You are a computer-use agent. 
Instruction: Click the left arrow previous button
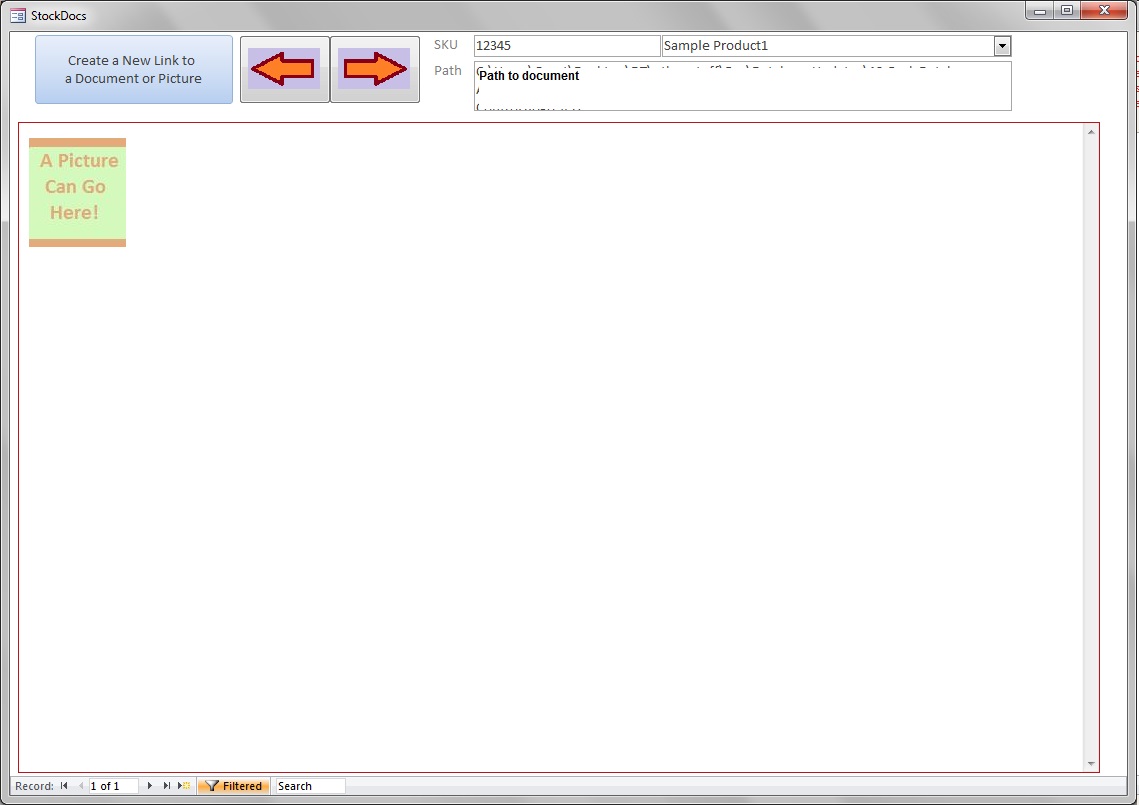point(284,69)
